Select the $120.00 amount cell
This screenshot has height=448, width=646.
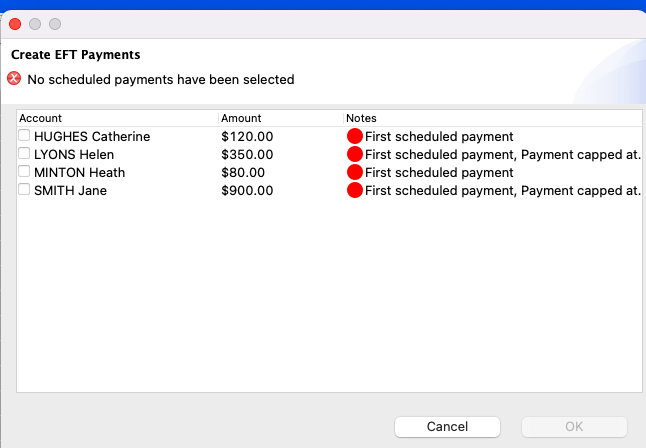247,136
